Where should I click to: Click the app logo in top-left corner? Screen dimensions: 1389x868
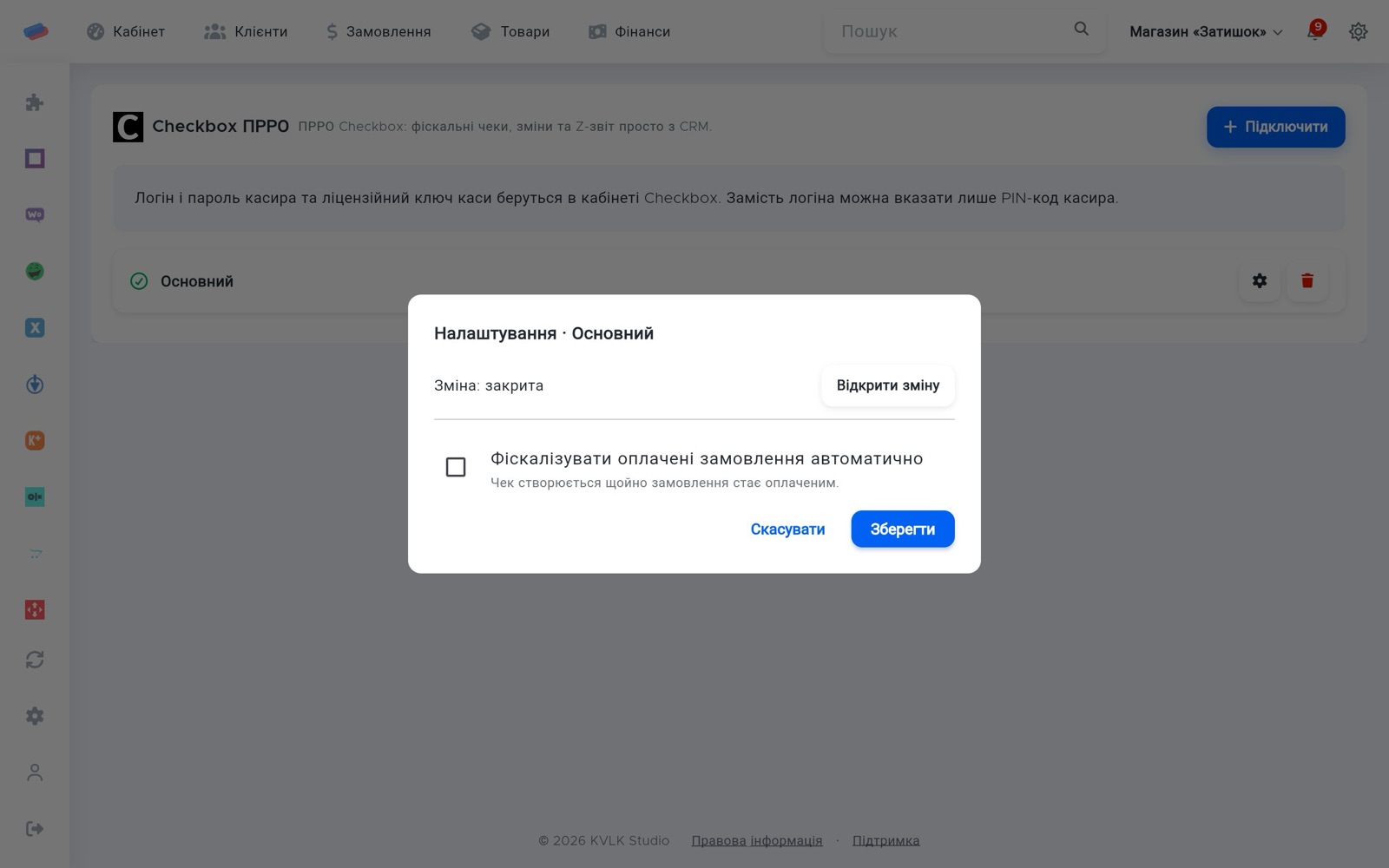click(x=36, y=31)
